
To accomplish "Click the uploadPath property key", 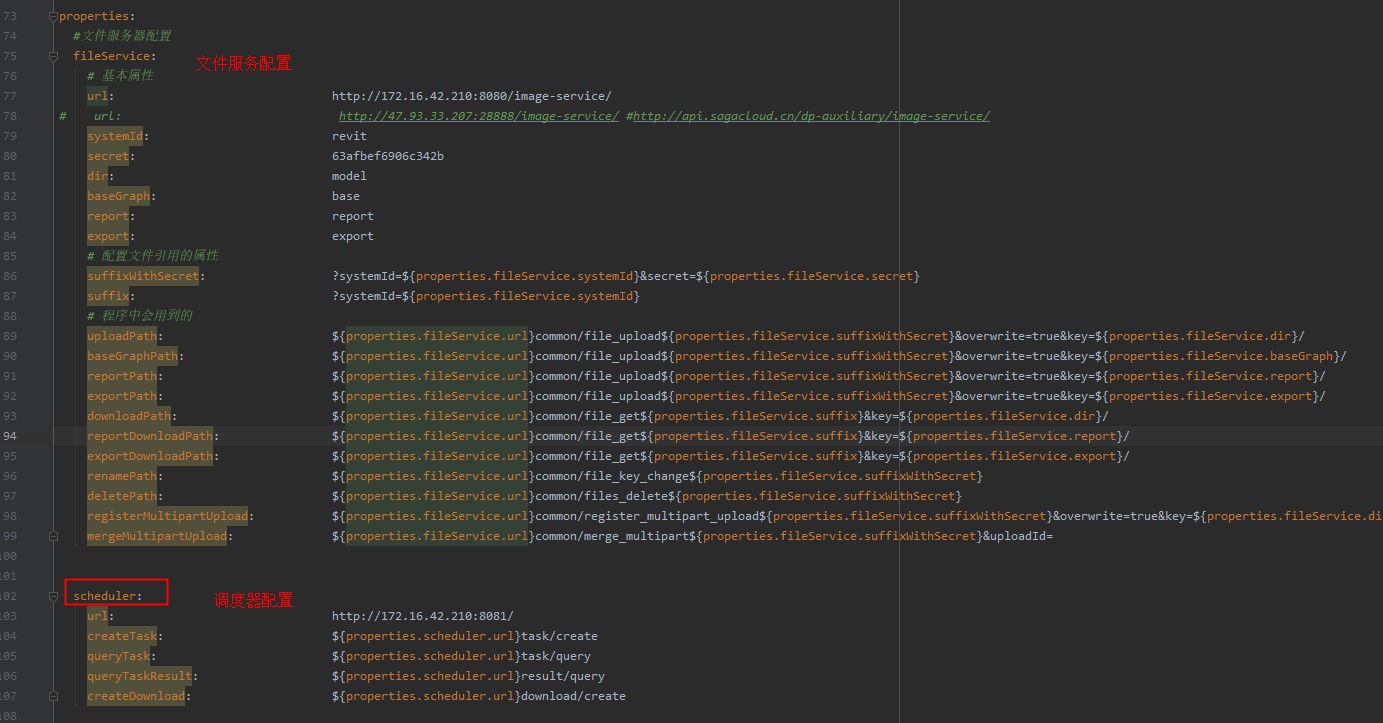I will (121, 336).
